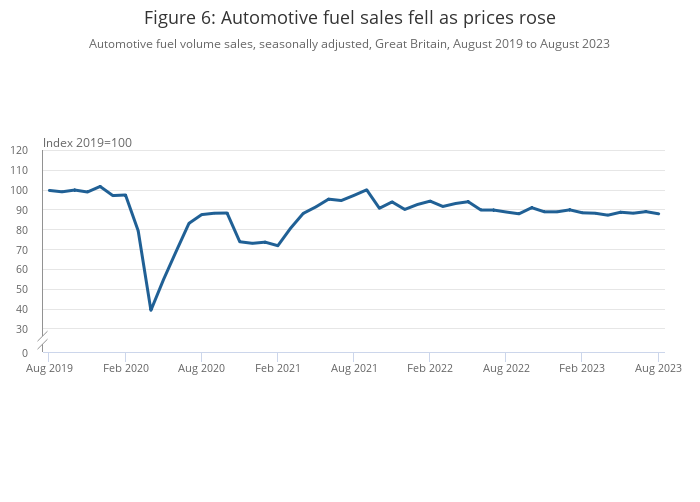Select the Aug 2022 x-axis label
Viewport: 700px width, 502px height.
[505, 368]
